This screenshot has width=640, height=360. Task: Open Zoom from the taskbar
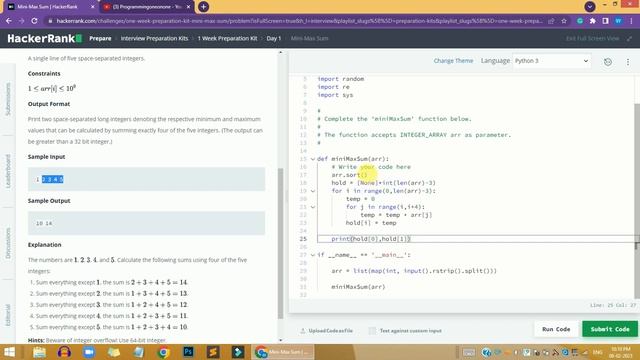[x=89, y=352]
